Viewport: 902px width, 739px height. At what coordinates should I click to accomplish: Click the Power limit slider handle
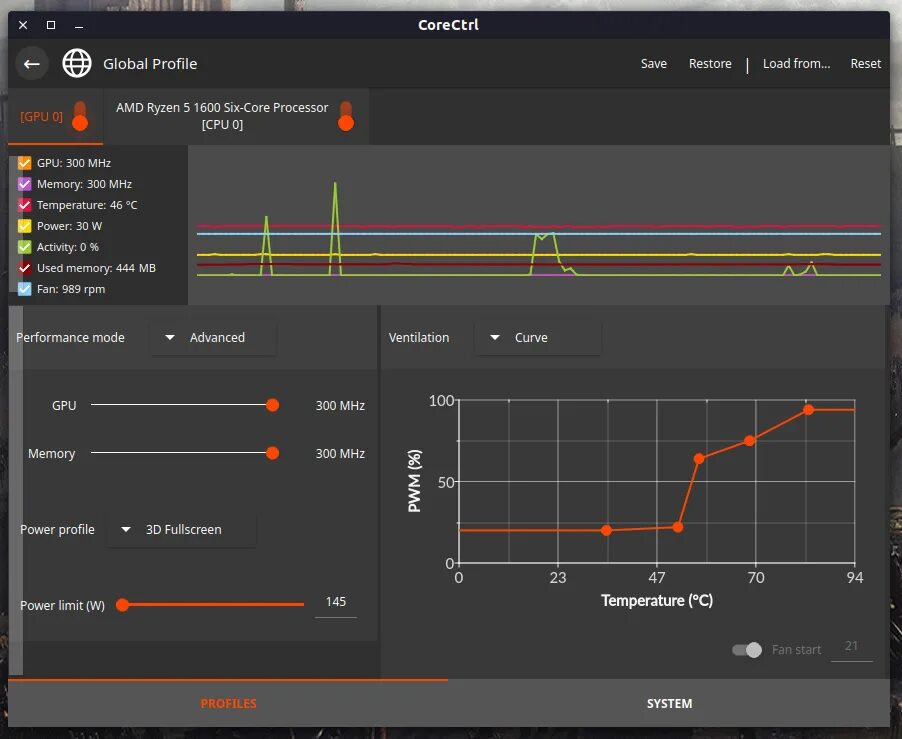click(123, 605)
